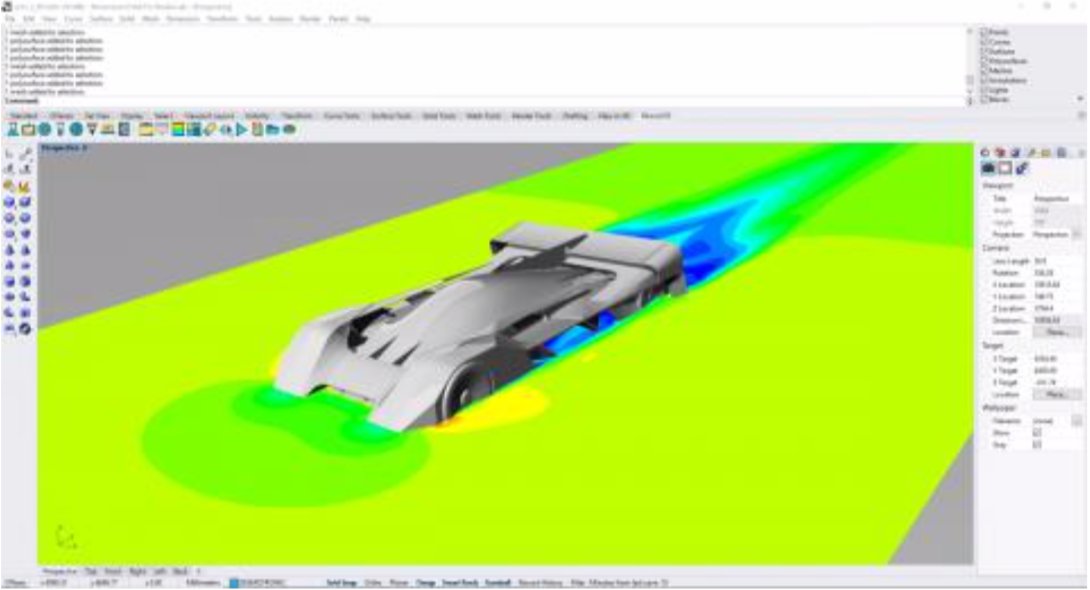Open the wallpaper Filename browse dropdown

(x=1077, y=421)
